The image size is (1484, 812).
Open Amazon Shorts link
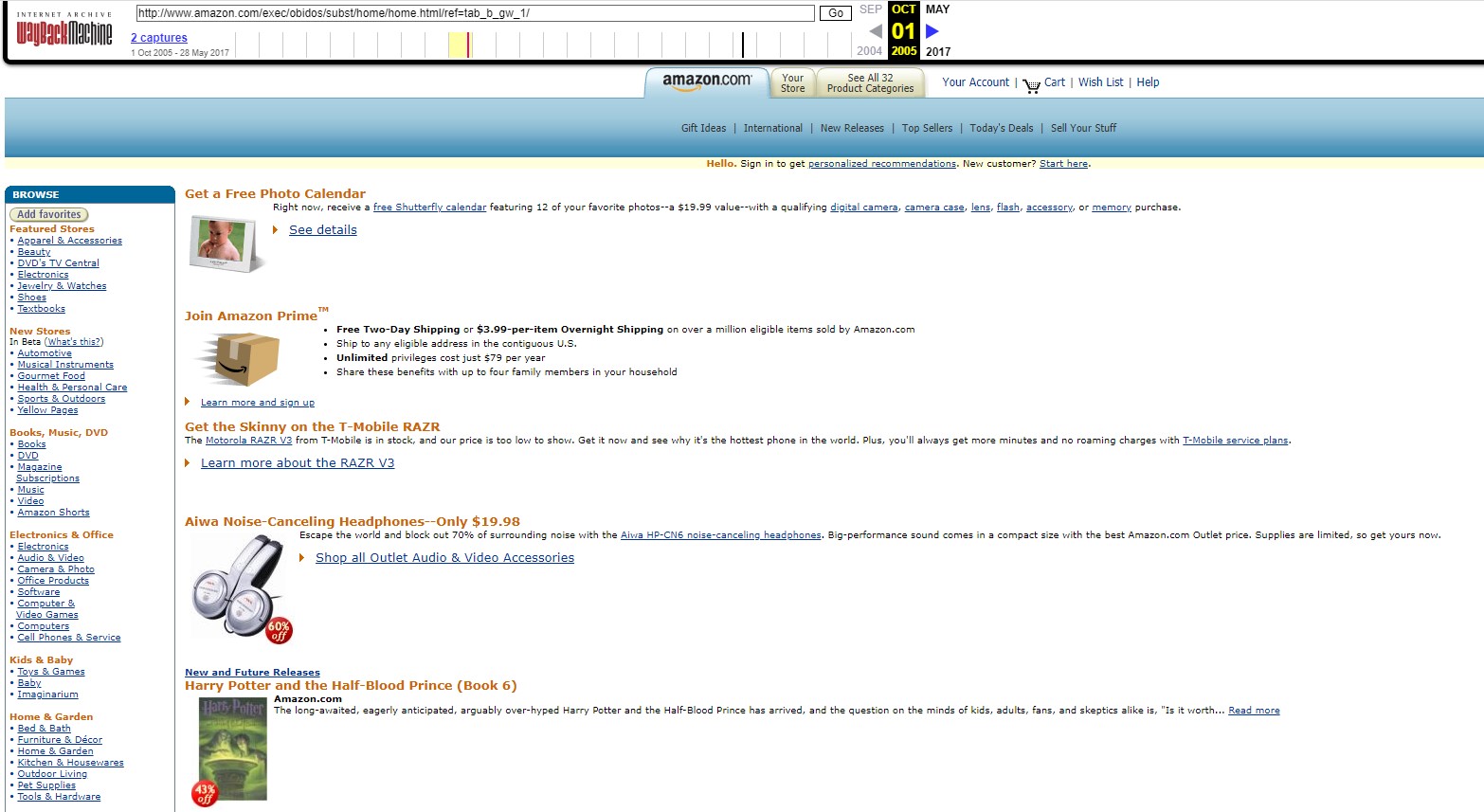pyautogui.click(x=53, y=513)
